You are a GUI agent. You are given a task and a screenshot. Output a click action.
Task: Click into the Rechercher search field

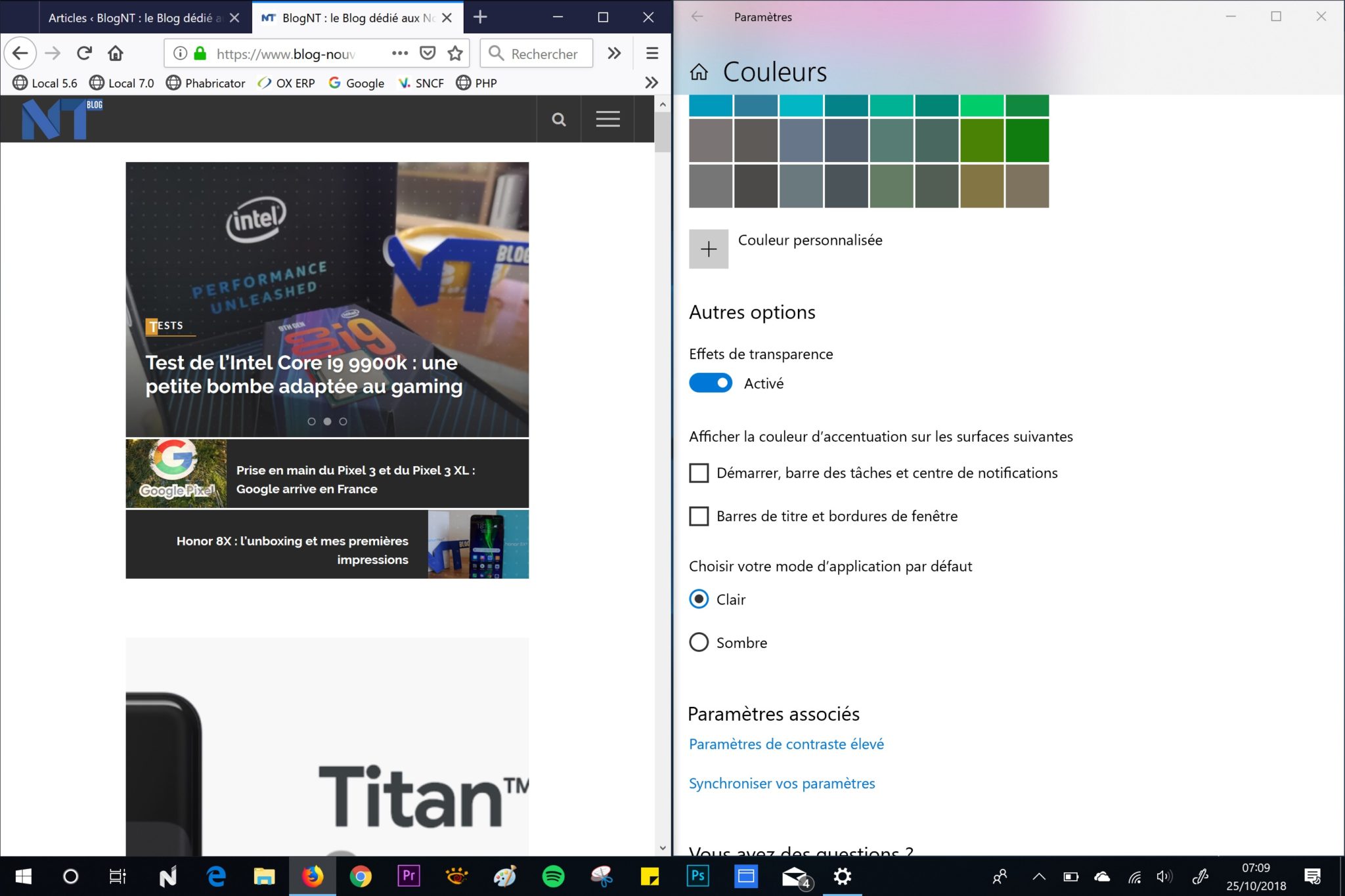click(537, 53)
